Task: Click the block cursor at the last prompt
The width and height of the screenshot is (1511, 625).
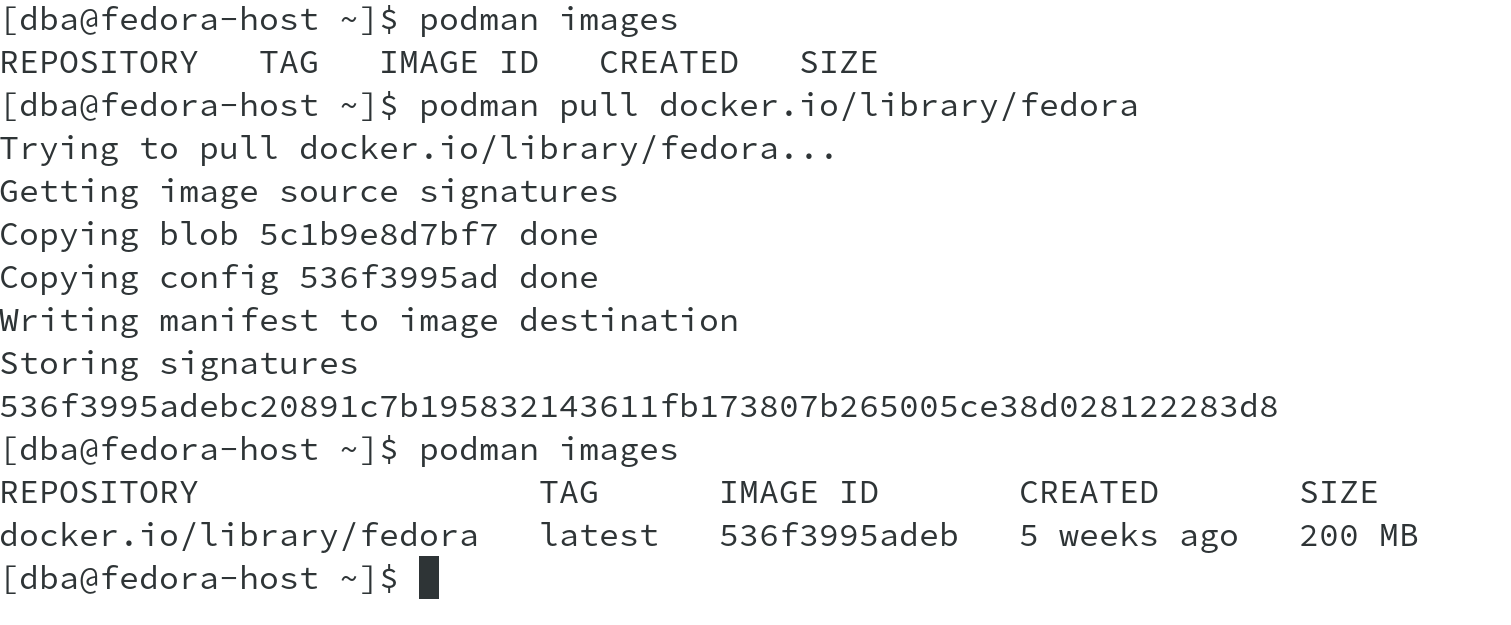Action: (x=429, y=578)
